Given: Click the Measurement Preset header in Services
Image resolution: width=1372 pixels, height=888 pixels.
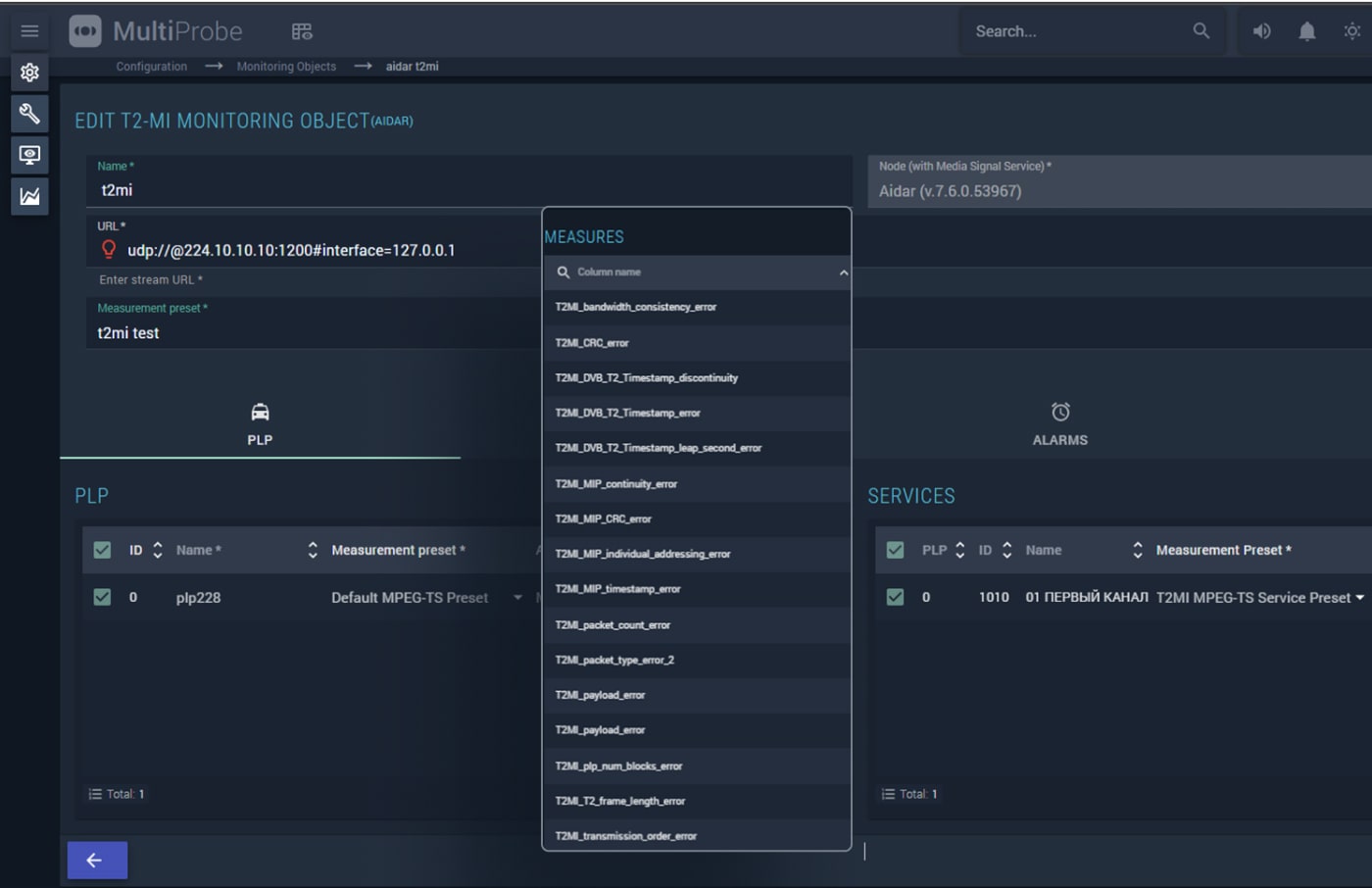Looking at the screenshot, I should pos(1223,550).
